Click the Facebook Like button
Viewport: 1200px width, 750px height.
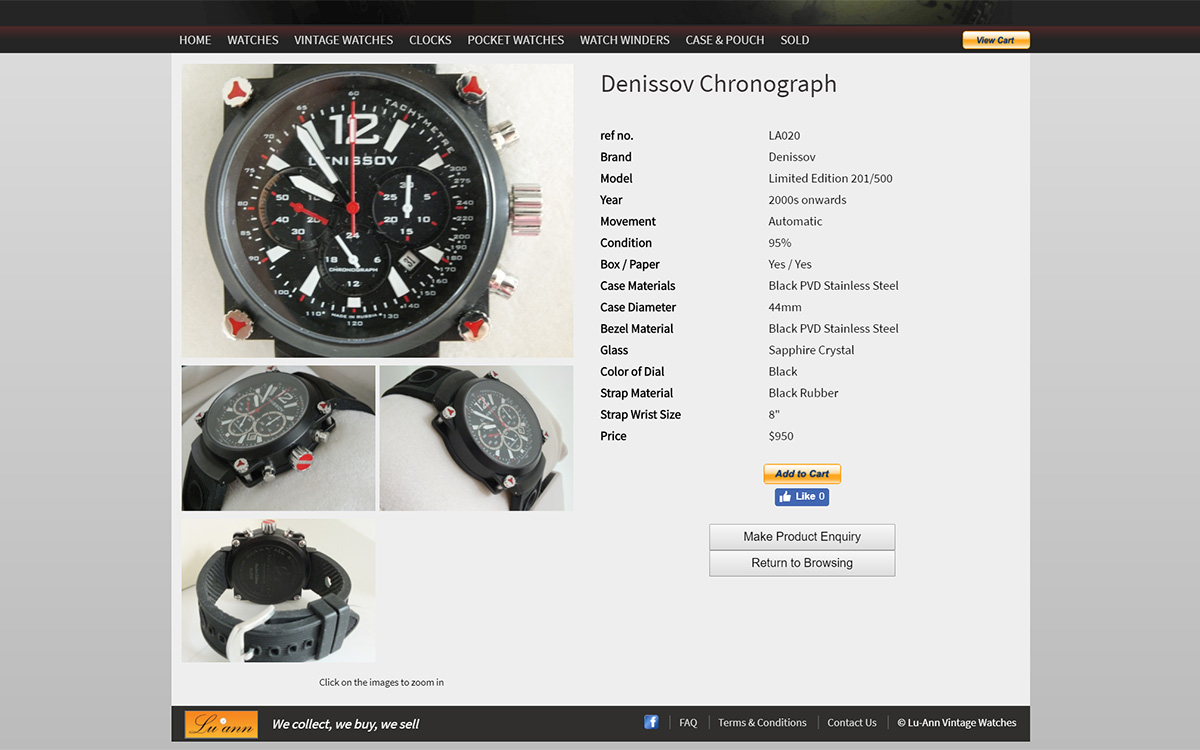point(802,497)
